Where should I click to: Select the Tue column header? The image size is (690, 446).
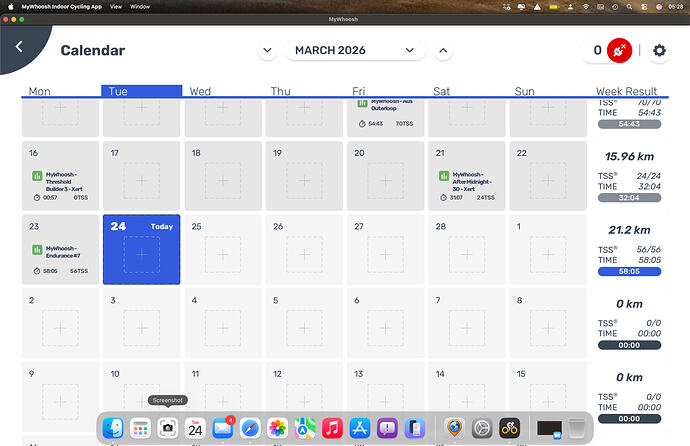click(141, 91)
